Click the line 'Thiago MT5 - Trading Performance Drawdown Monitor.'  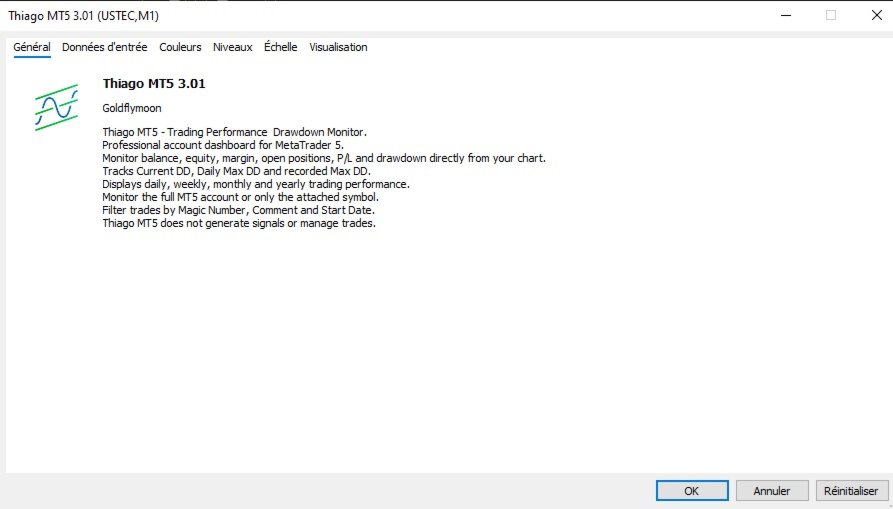[x=235, y=132]
